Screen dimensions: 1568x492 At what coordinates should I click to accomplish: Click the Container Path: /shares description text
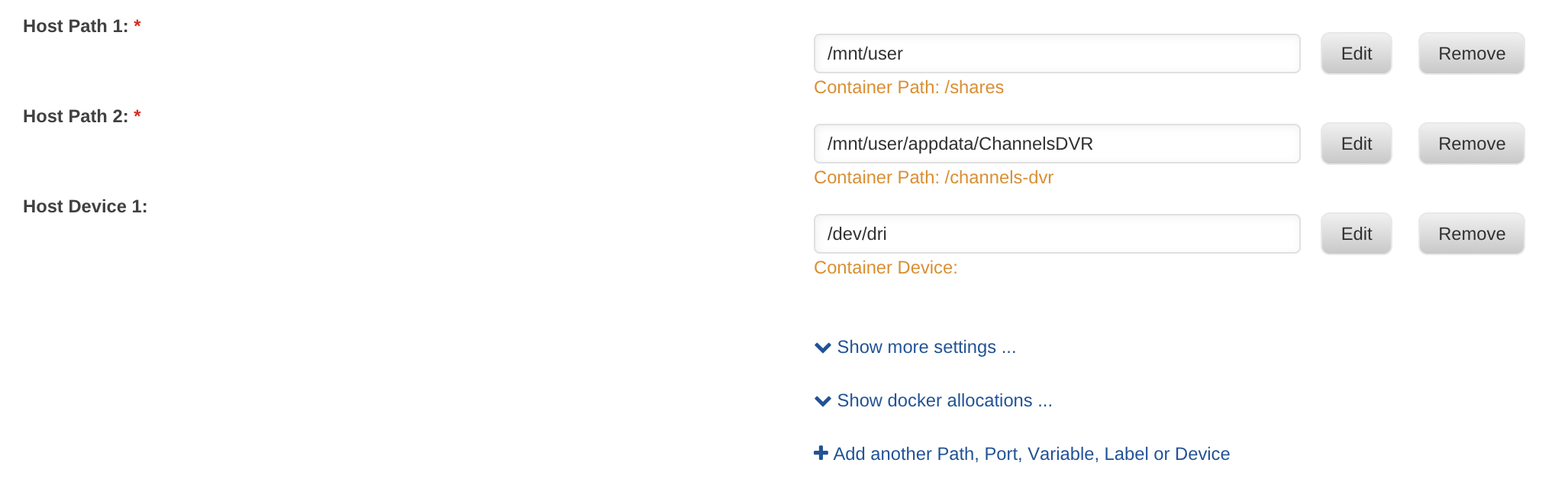pyautogui.click(x=908, y=88)
